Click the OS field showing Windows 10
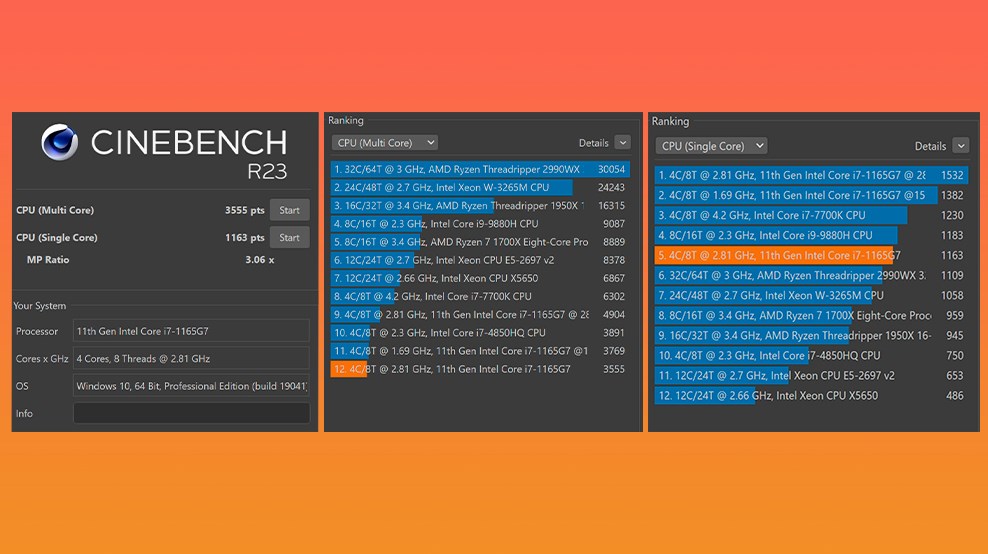Screen dimensions: 988x554 point(191,386)
